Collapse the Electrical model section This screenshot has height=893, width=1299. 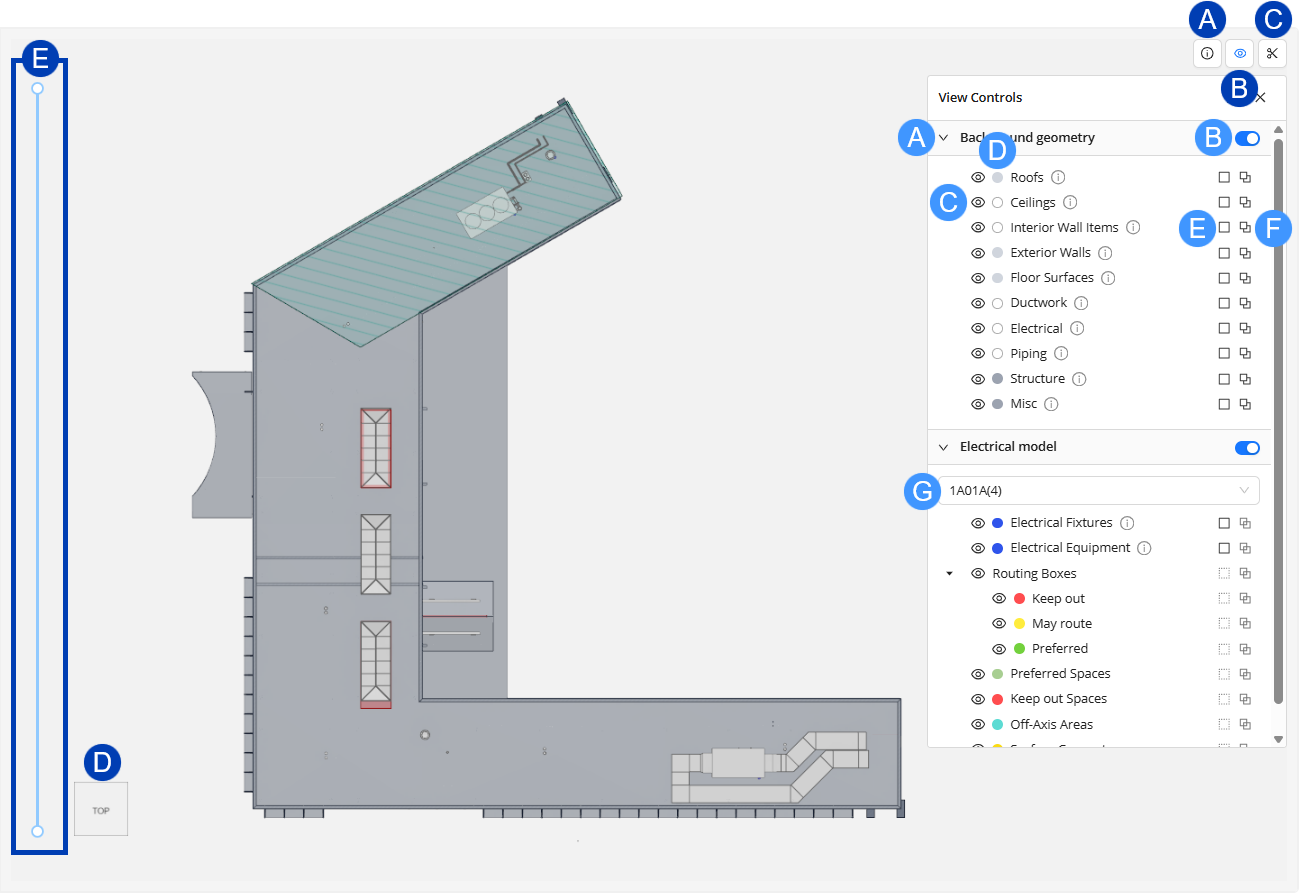pos(943,447)
